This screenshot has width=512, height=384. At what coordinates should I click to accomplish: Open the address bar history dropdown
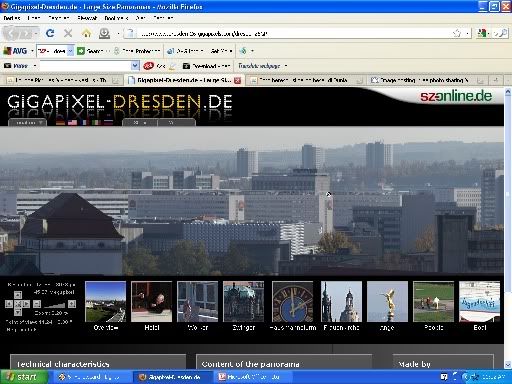pos(467,33)
